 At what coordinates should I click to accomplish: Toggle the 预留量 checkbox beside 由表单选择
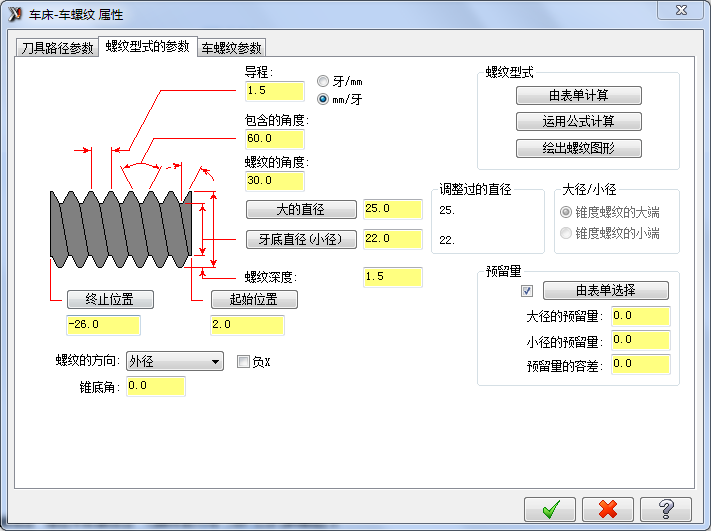click(527, 291)
